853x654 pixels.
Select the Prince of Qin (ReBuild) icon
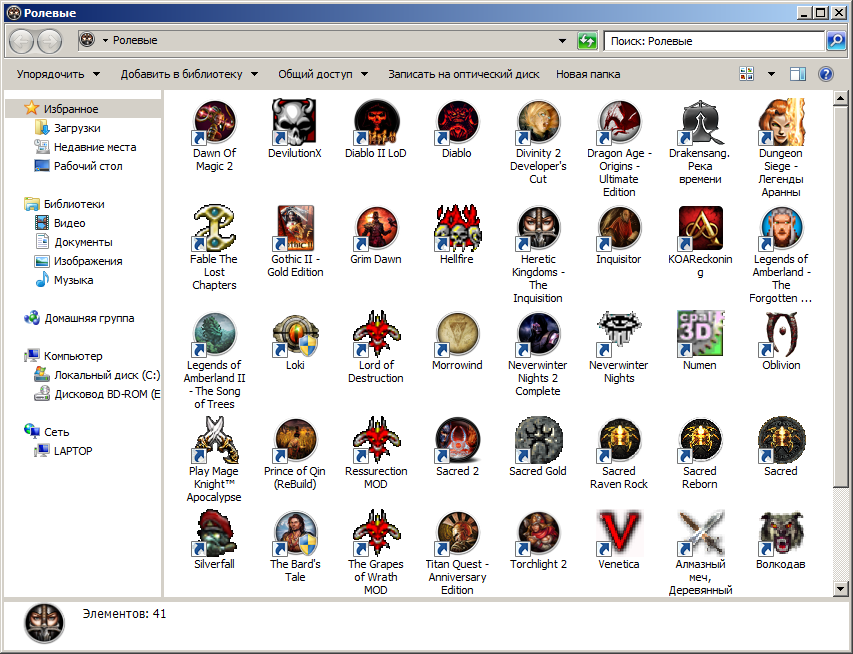294,440
